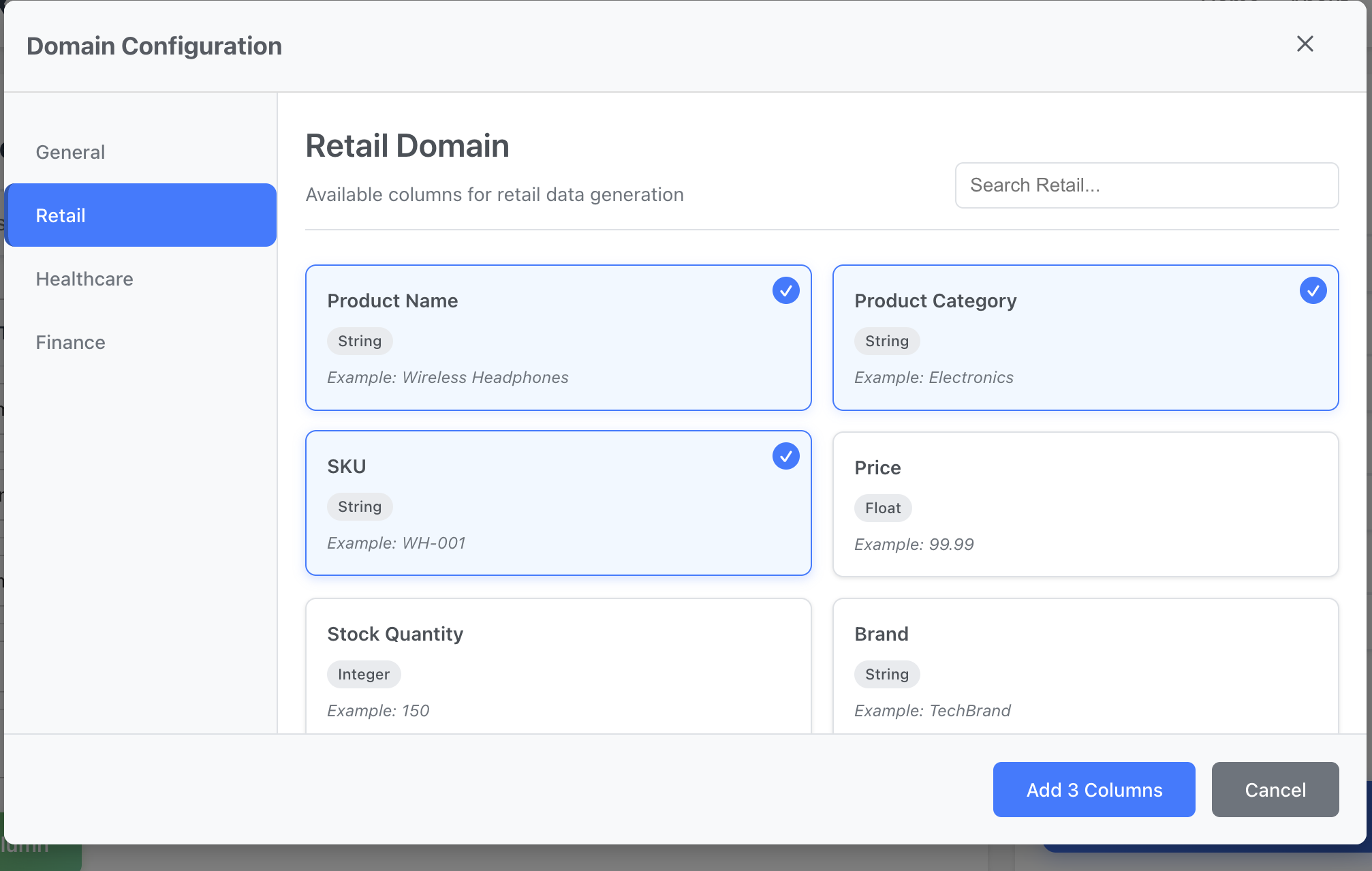
Task: Click the Product Name card title
Action: (x=392, y=301)
